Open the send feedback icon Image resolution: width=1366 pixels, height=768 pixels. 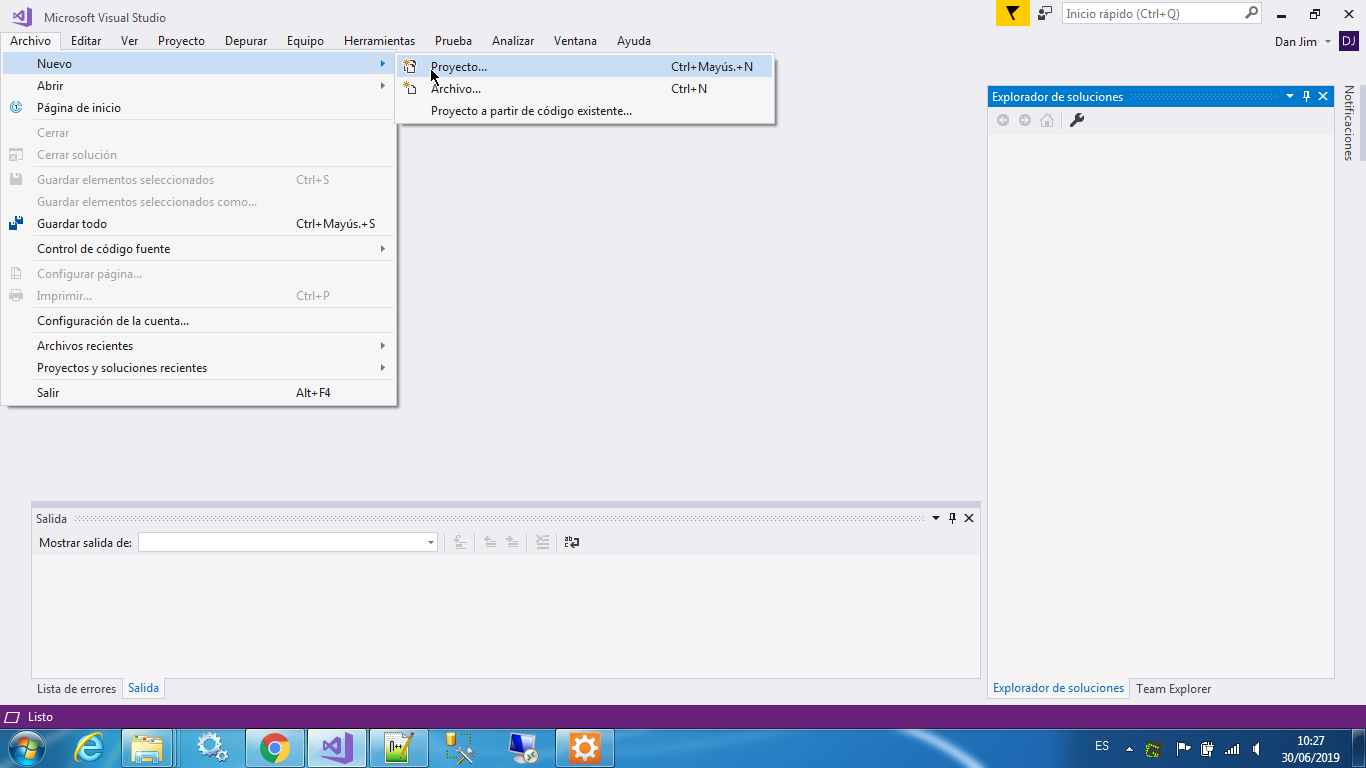point(1045,14)
